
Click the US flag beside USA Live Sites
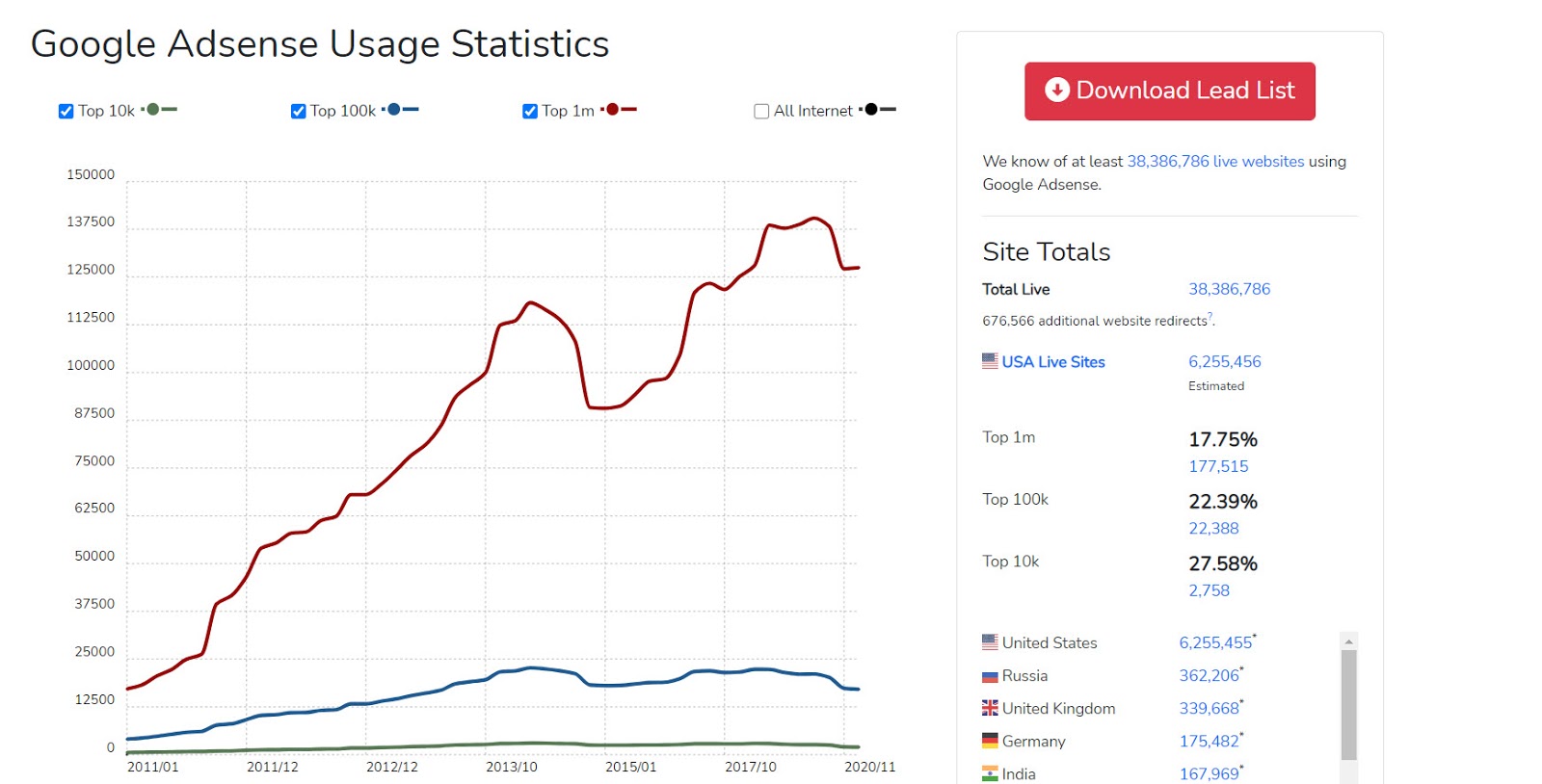tap(990, 361)
